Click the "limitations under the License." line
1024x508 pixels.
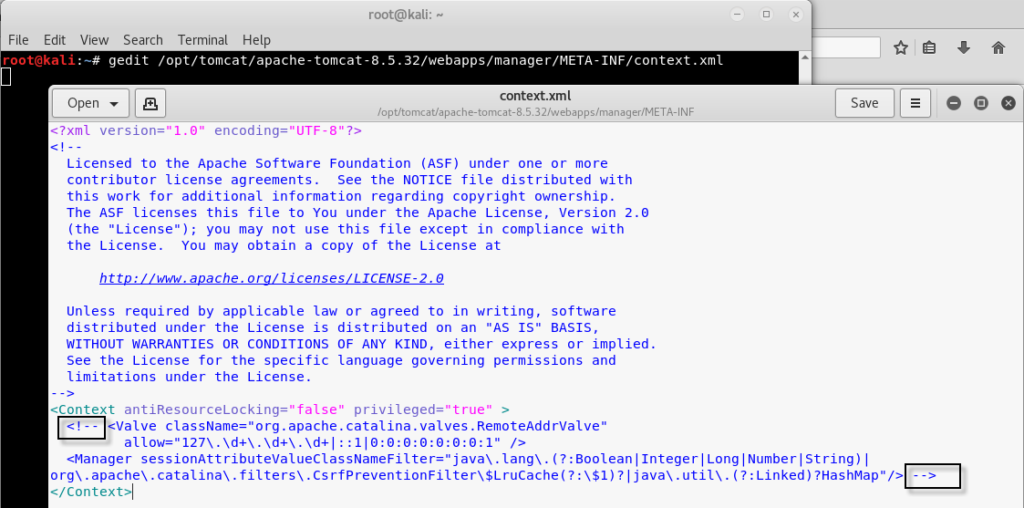[x=189, y=377]
